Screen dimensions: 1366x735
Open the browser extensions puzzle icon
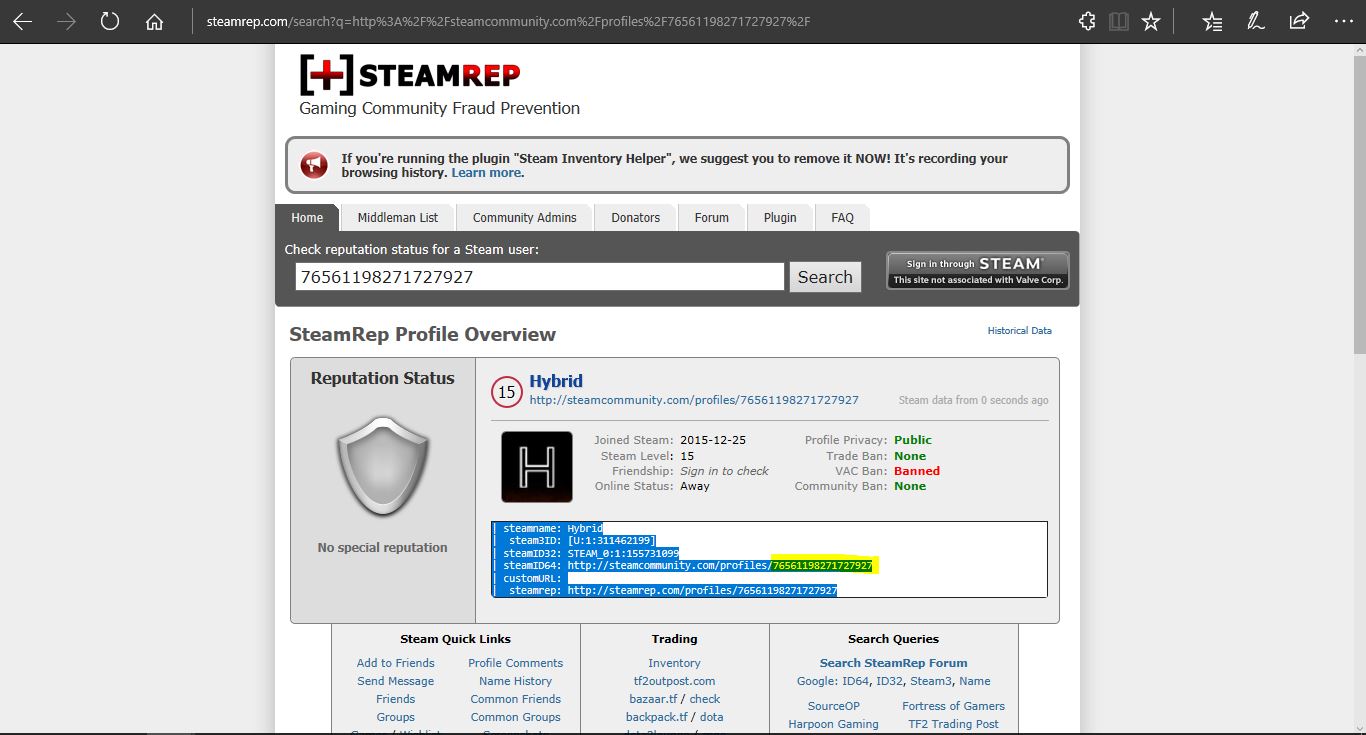(x=1087, y=21)
